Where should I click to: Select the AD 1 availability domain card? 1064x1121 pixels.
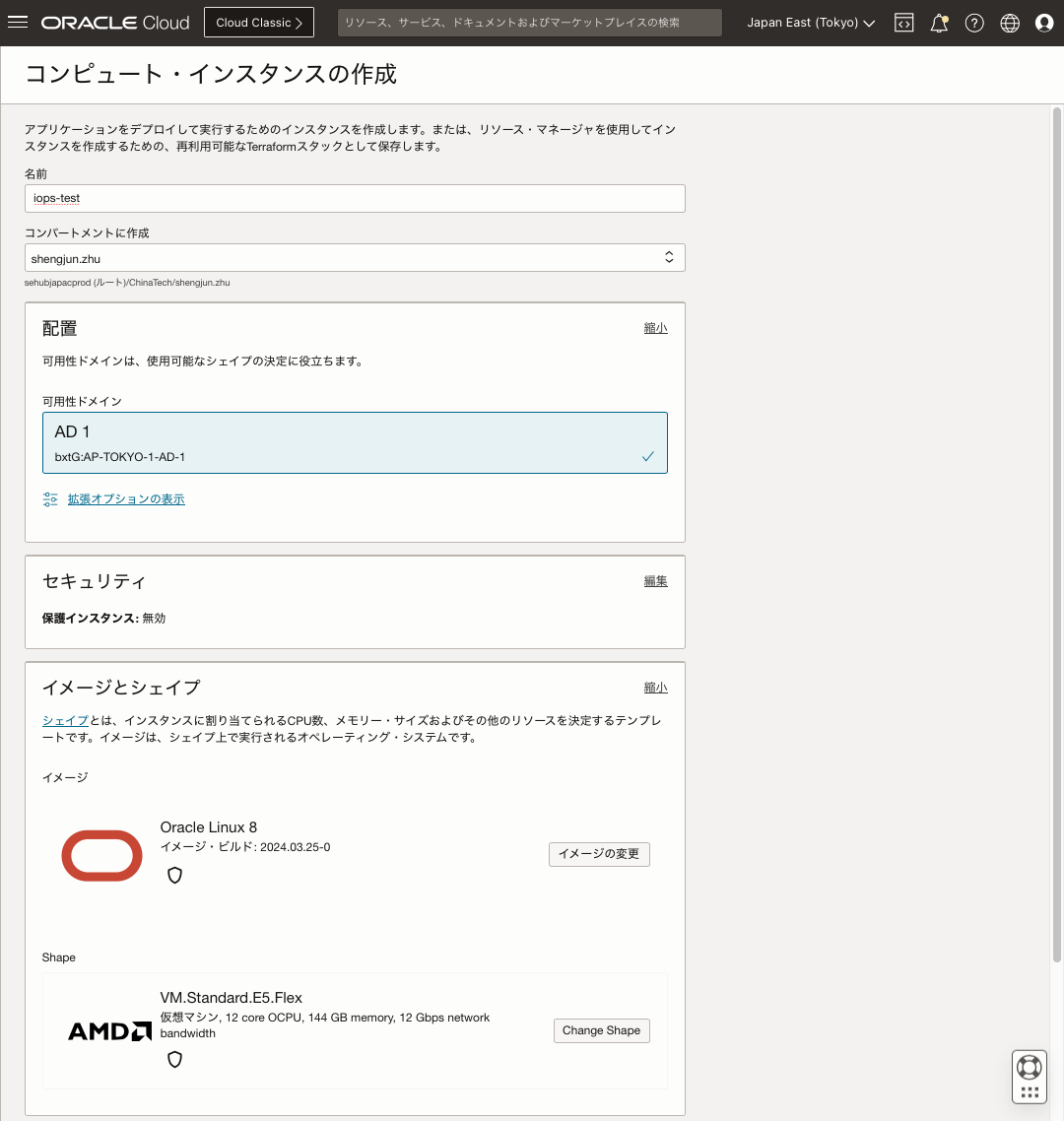coord(355,442)
